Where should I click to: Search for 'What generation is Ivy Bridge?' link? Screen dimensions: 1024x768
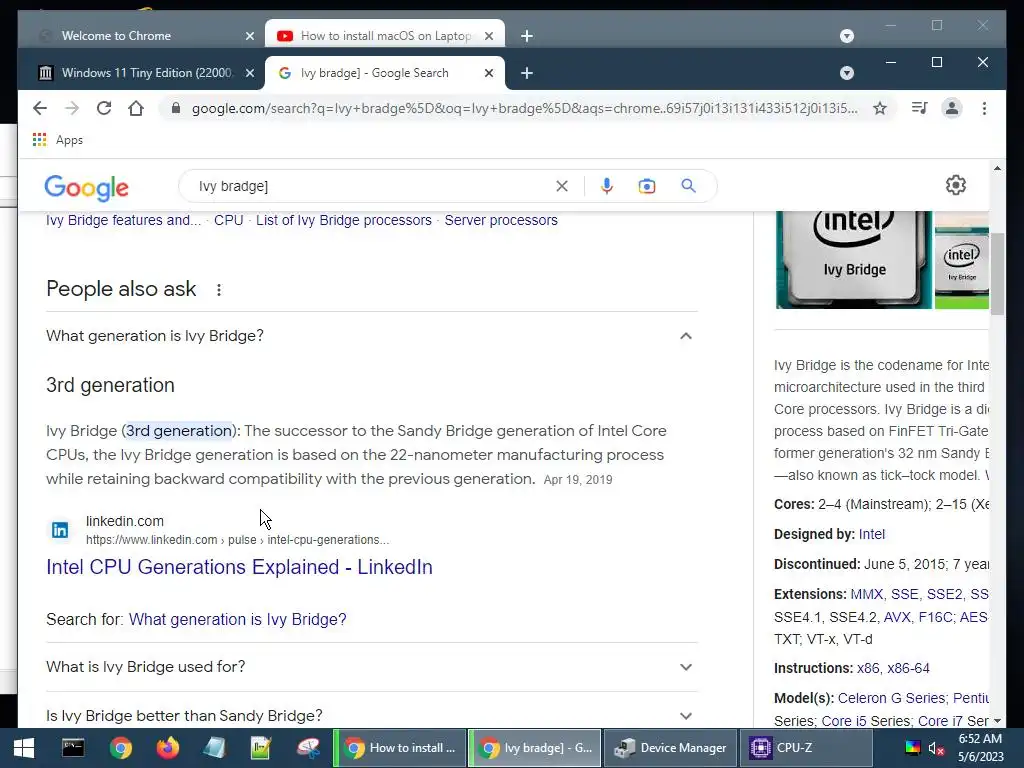tap(238, 619)
